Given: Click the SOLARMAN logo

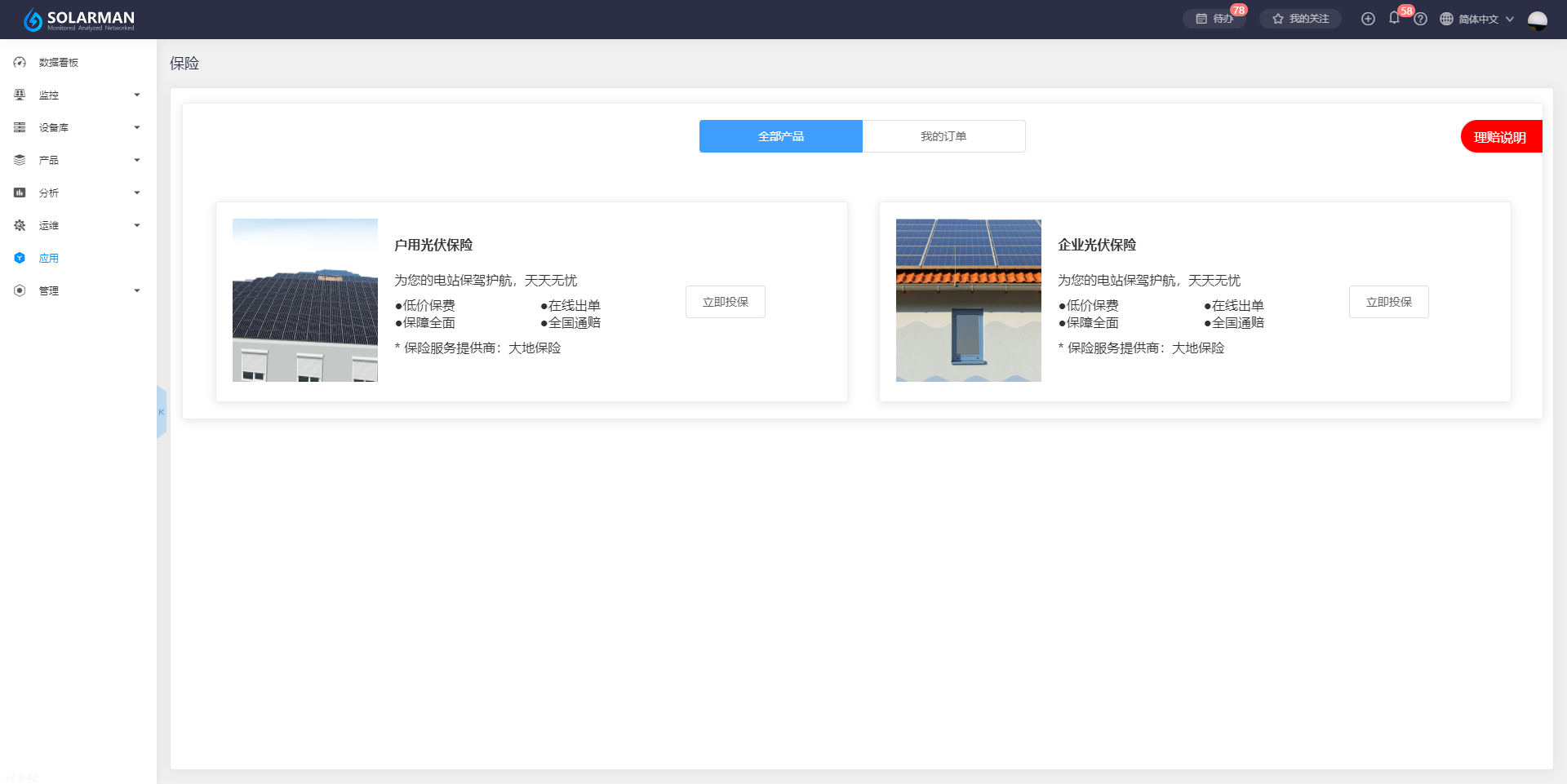Looking at the screenshot, I should pos(78,20).
